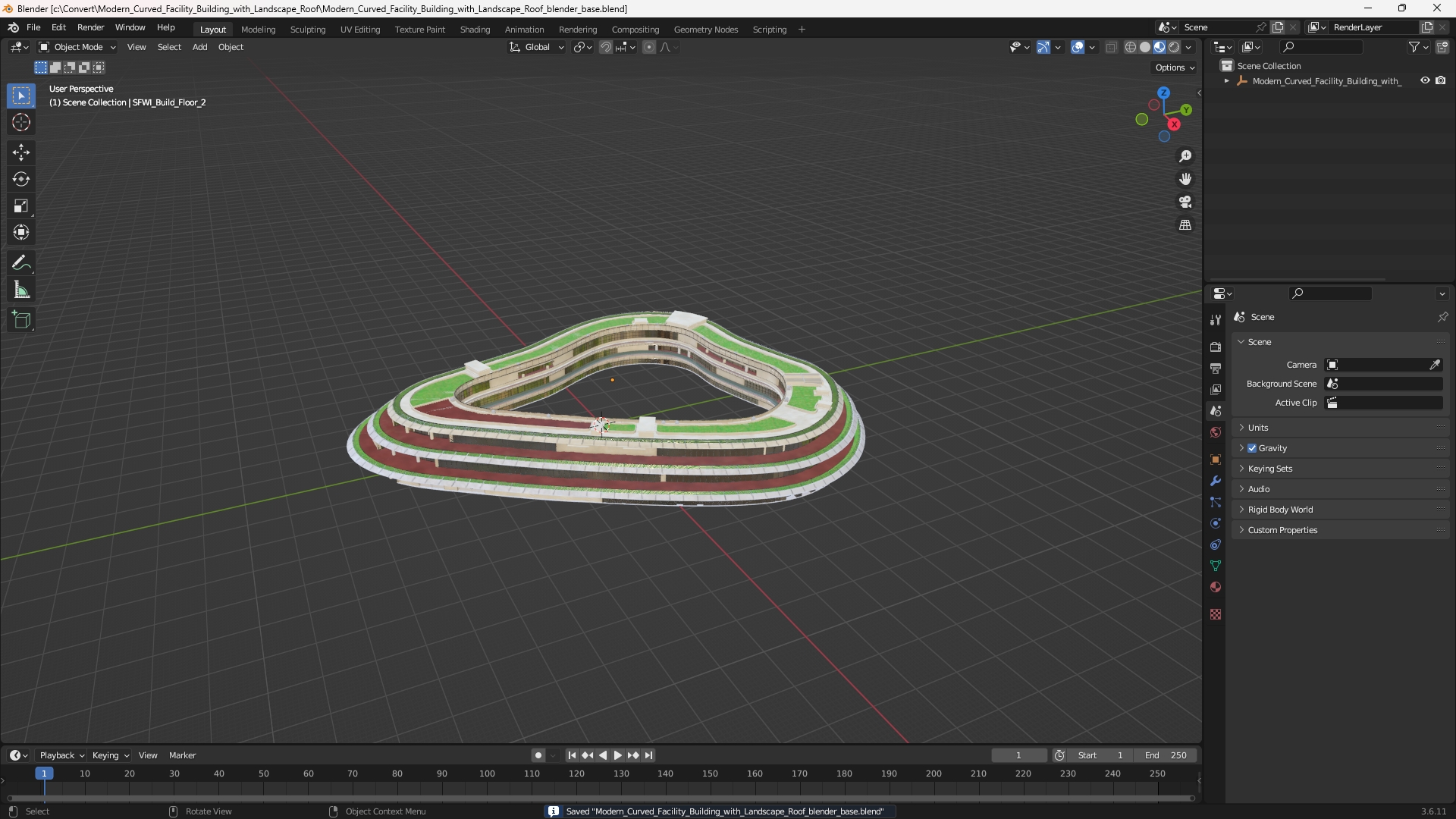Toggle the Gravity checkbox
This screenshot has width=1456, height=819.
click(1252, 448)
